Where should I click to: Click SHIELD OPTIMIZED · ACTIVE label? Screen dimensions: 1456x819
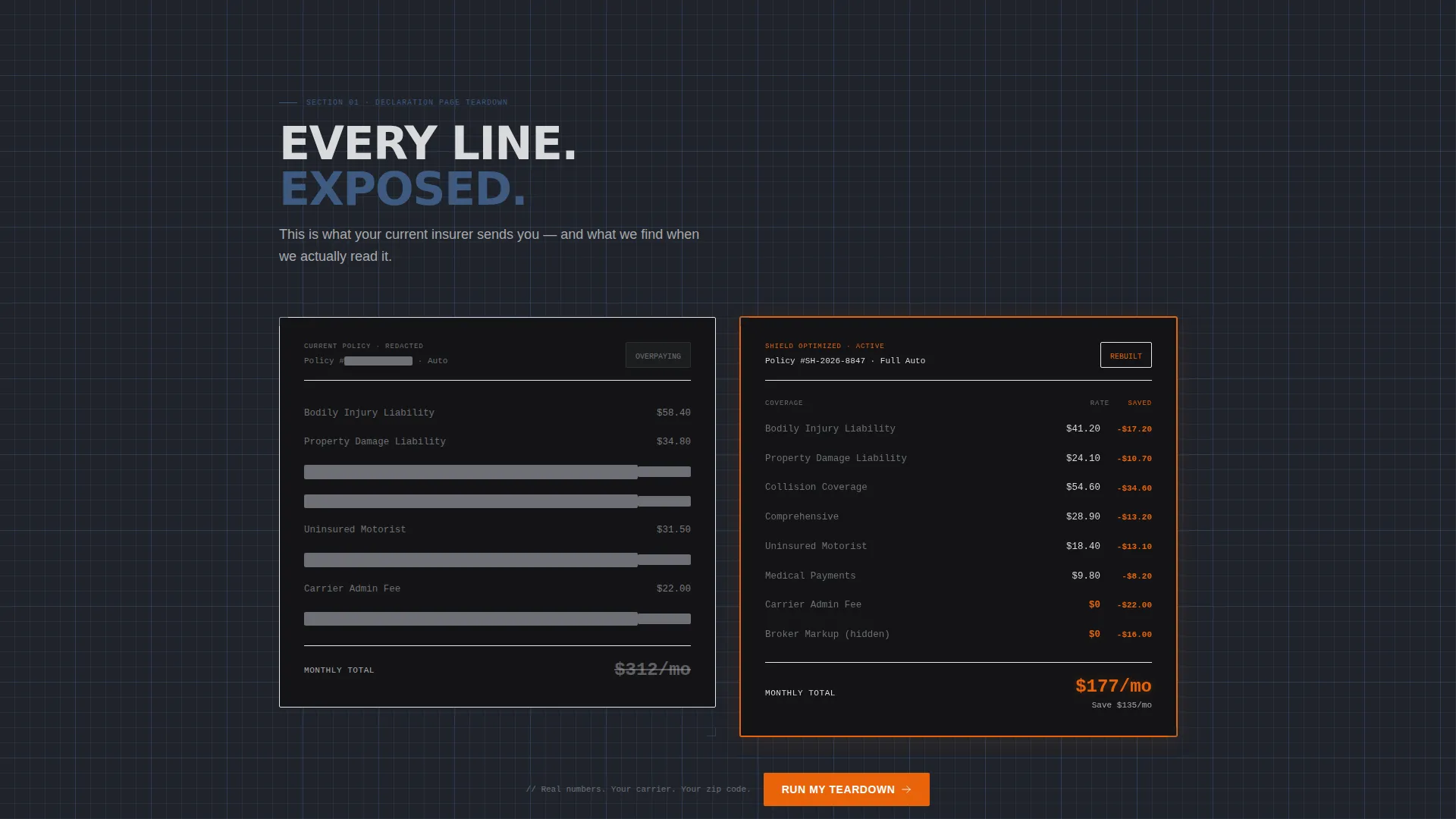pyautogui.click(x=824, y=347)
